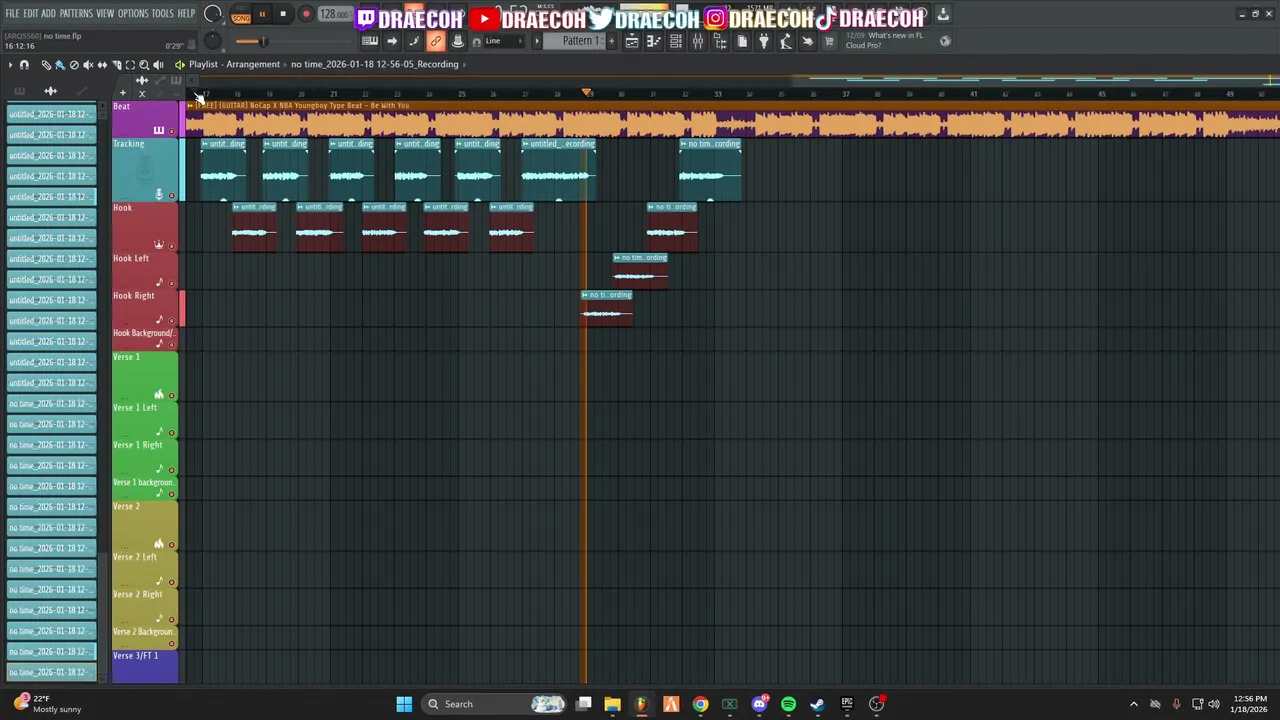Open the Channel rack icon
This screenshot has width=1280, height=720.
tap(676, 41)
